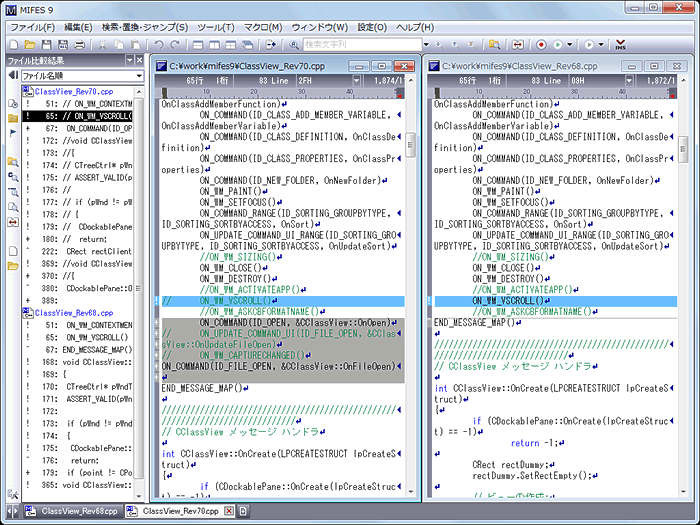Viewport: 700px width, 525px height.
Task: Click the IMS icon on toolbar
Action: pos(620,45)
